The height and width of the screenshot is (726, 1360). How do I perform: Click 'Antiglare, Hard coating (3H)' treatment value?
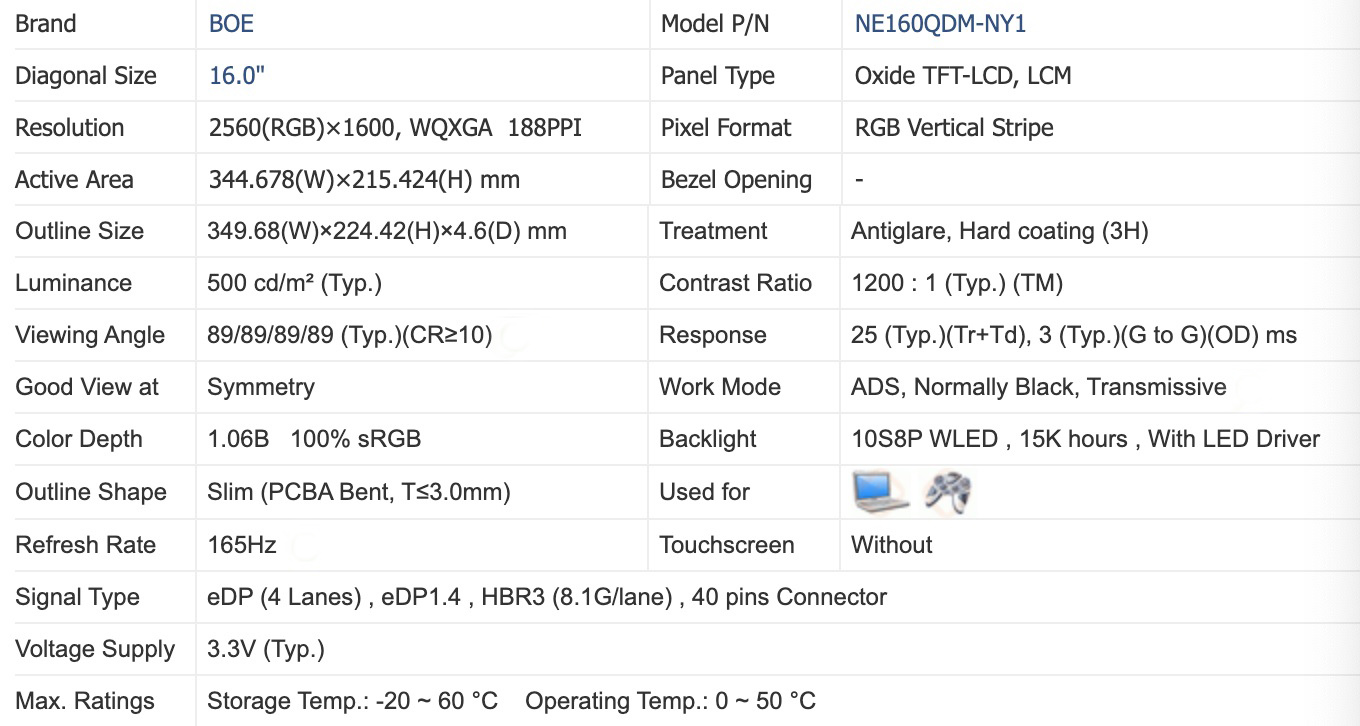999,231
